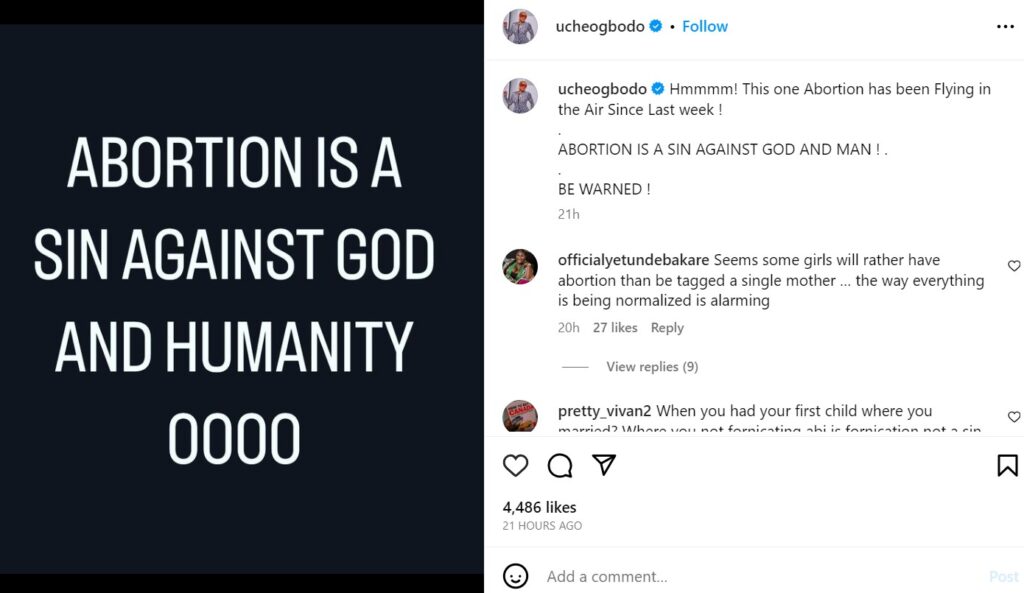Open emoji picker in comment box
This screenshot has width=1024, height=593.
516,576
